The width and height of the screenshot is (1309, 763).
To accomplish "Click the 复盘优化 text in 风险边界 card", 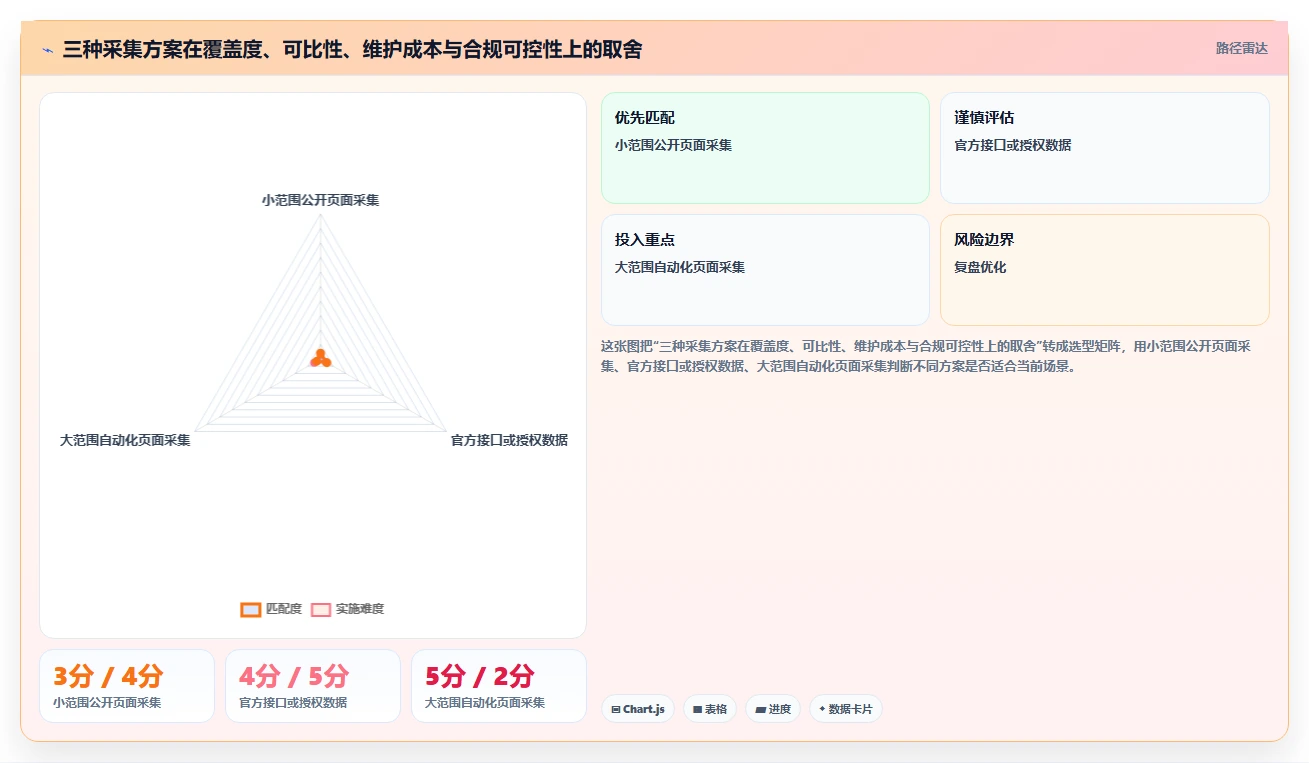I will point(980,267).
